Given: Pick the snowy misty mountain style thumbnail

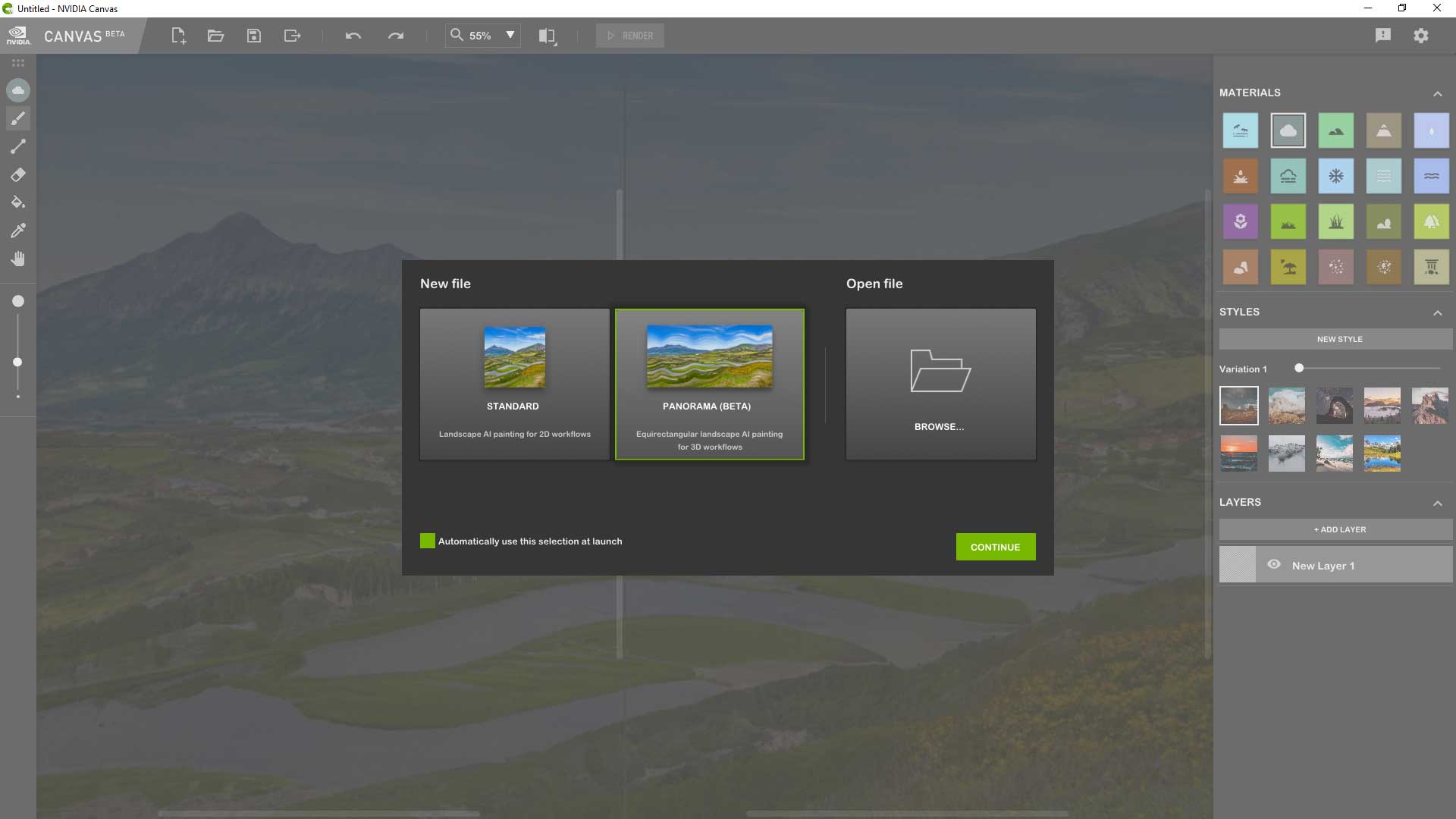Looking at the screenshot, I should tap(1287, 453).
